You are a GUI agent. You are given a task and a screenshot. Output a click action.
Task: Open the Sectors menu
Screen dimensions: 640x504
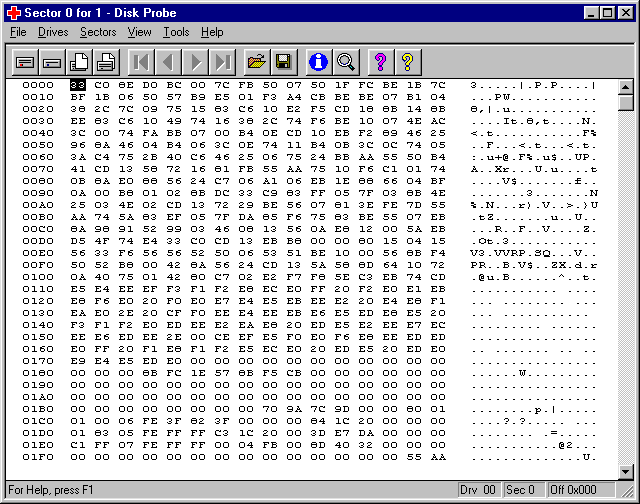[x=98, y=32]
